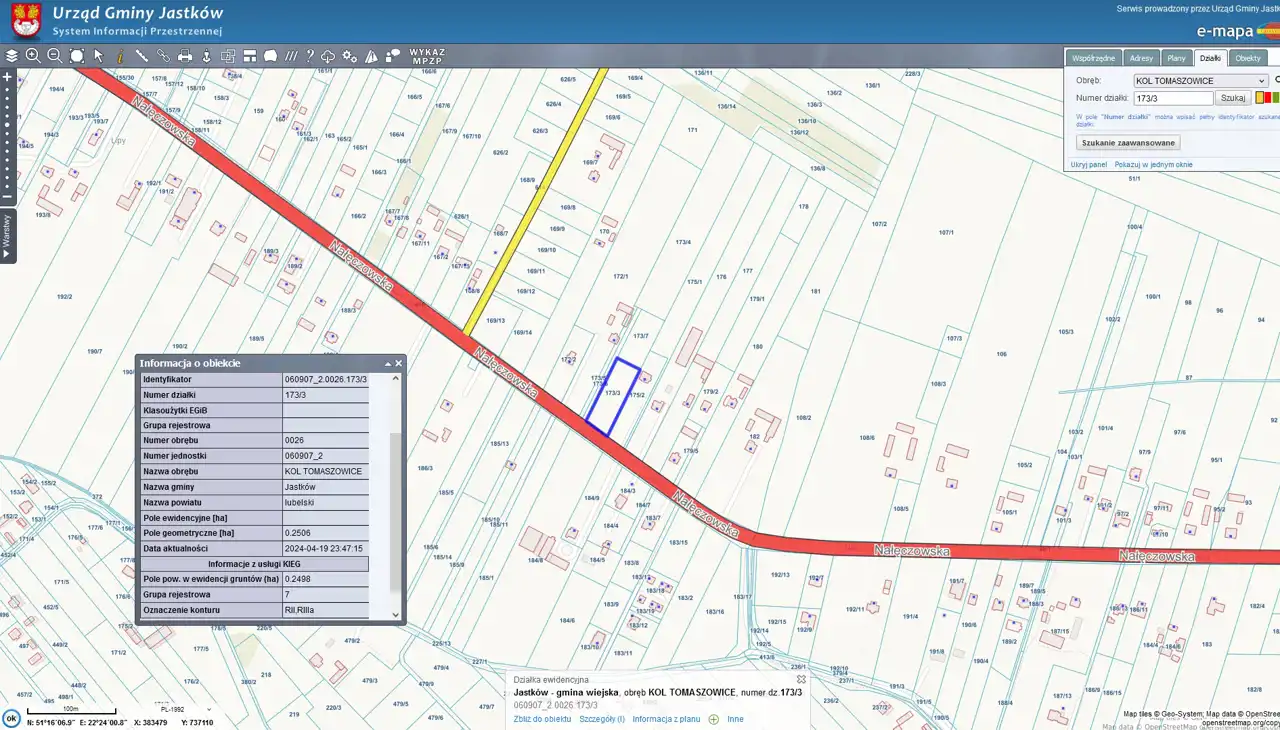
Task: Click Szukanie zaawansowane button
Action: point(1128,143)
